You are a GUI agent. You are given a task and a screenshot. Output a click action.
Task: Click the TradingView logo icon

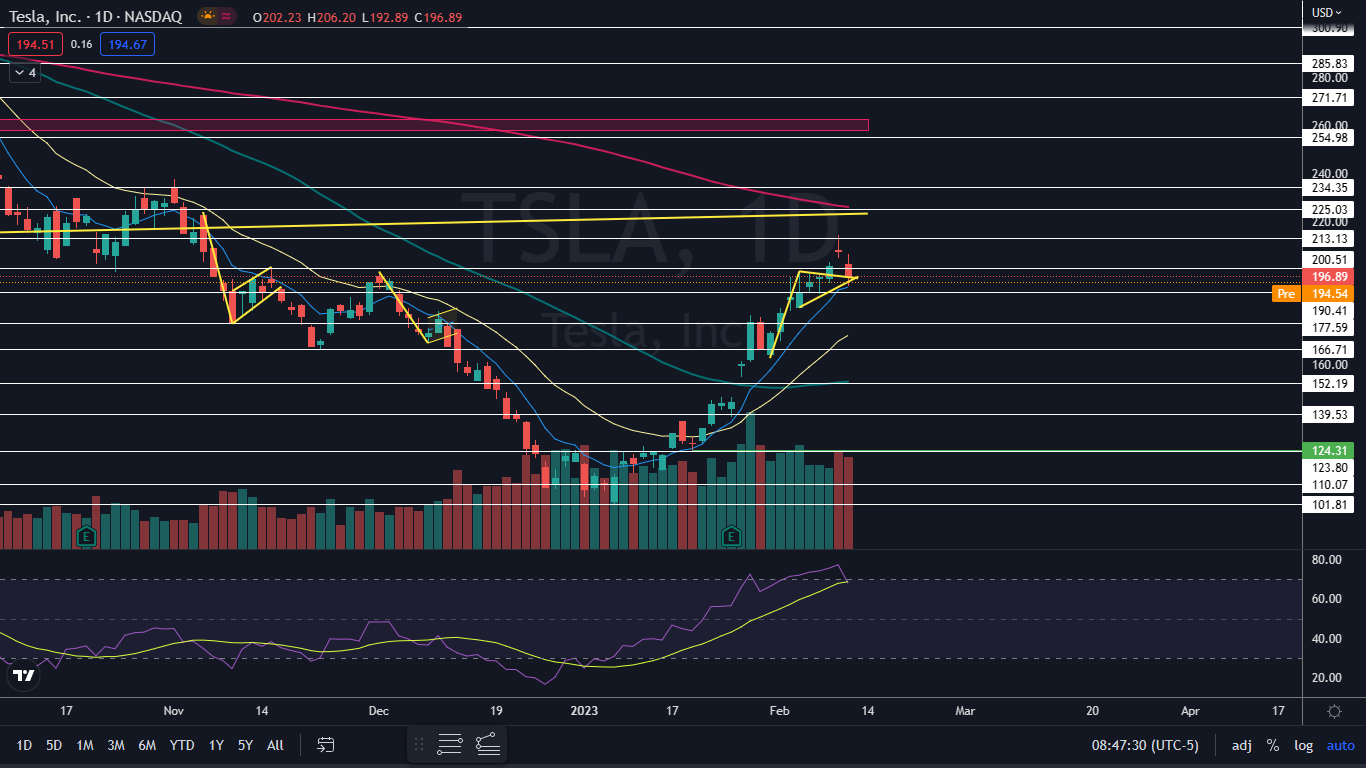24,676
